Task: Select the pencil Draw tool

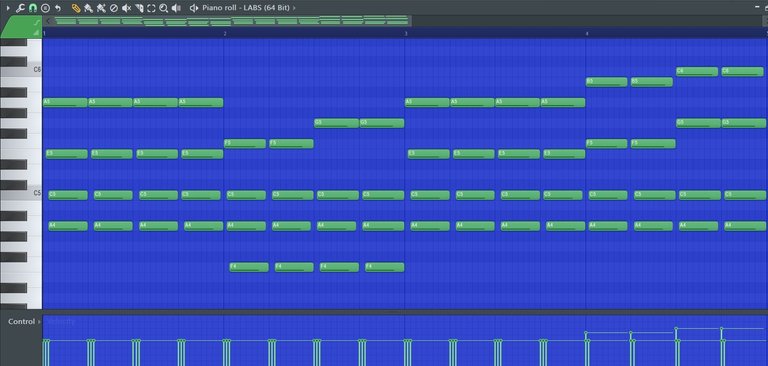Action: [x=75, y=8]
